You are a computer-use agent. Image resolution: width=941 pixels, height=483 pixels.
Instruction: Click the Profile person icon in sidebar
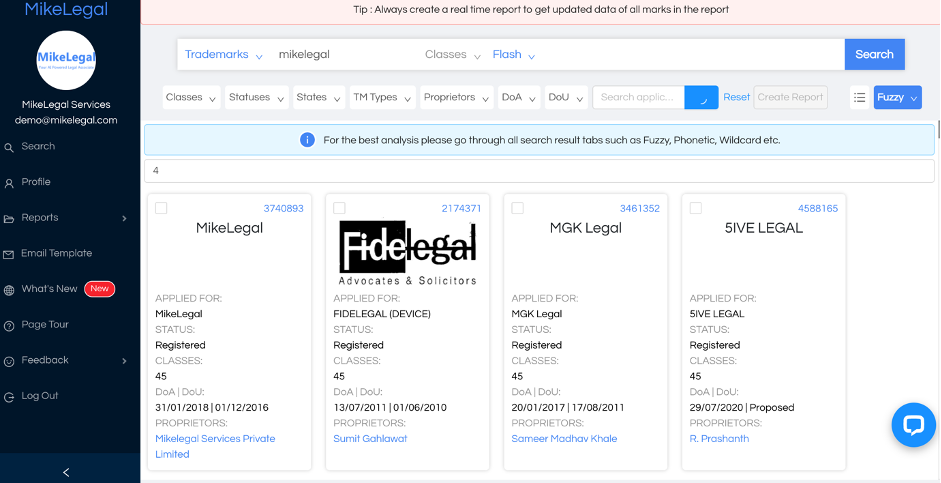[9, 183]
